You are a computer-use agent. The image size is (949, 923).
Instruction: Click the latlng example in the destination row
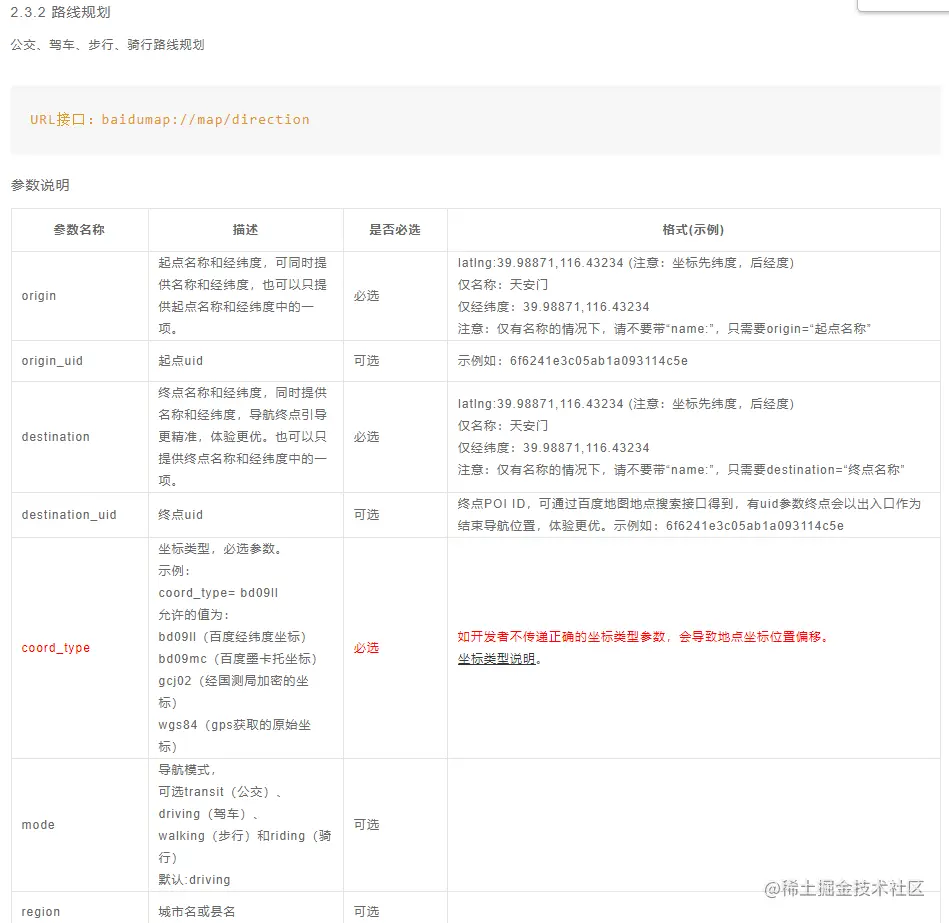click(626, 404)
